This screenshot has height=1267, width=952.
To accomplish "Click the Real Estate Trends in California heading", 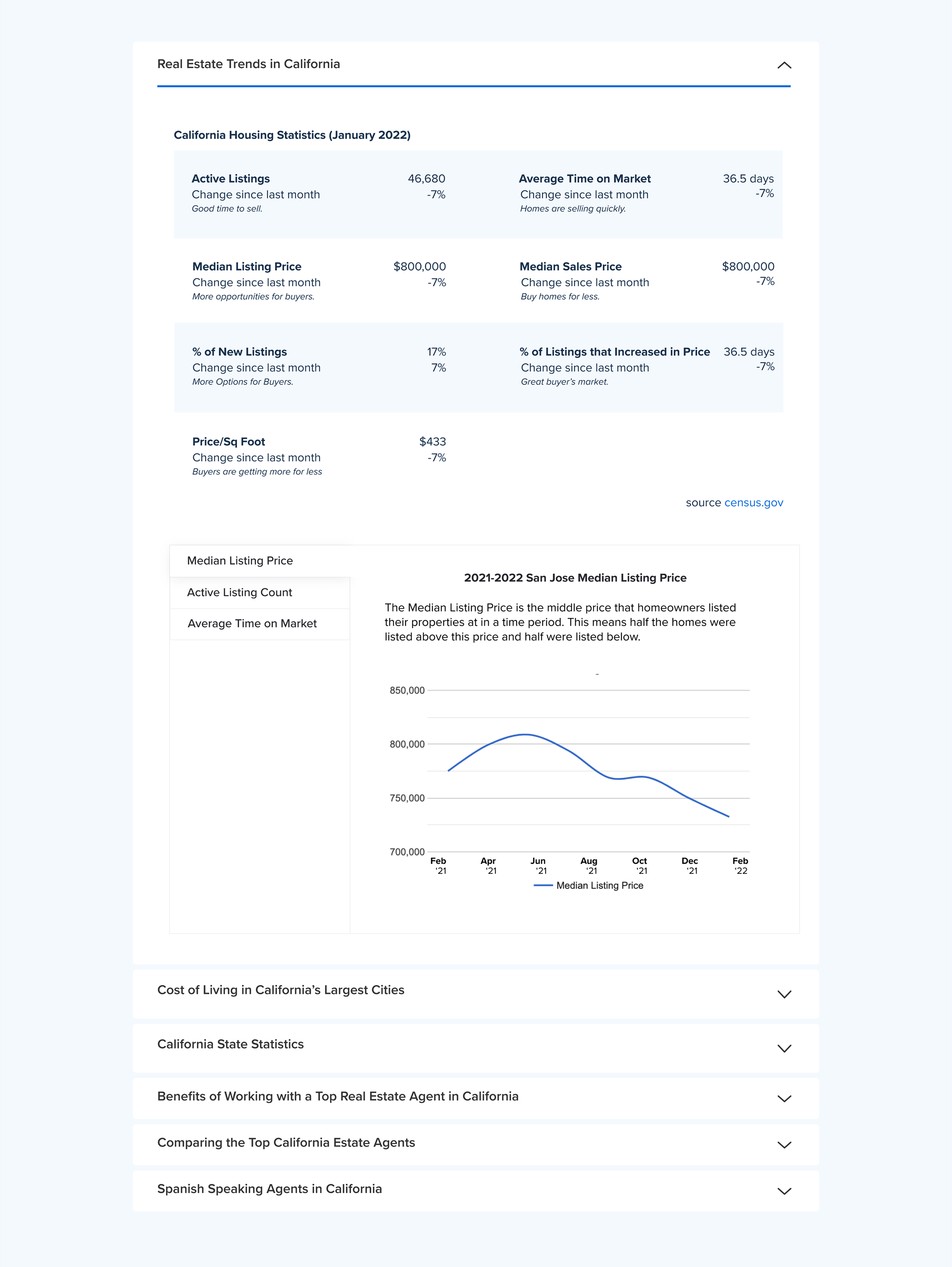I will (249, 64).
